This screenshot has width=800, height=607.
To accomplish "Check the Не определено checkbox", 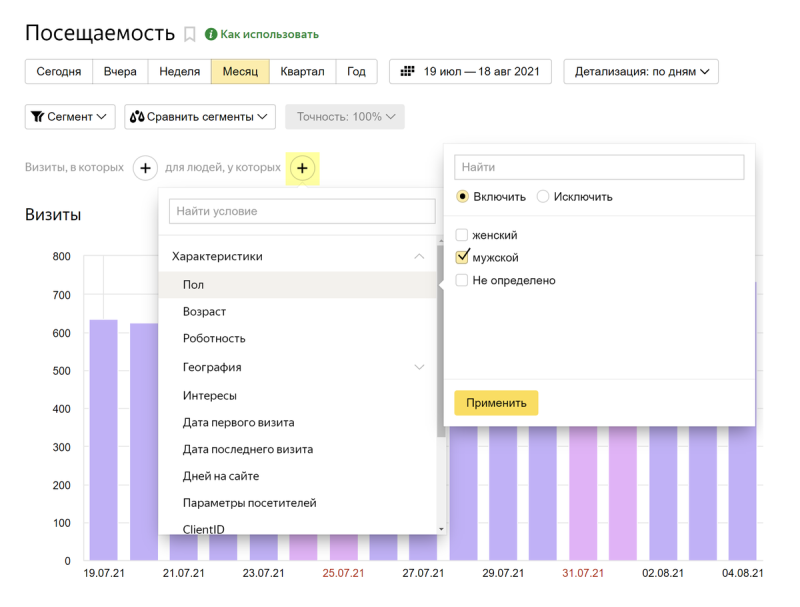I will (x=461, y=280).
